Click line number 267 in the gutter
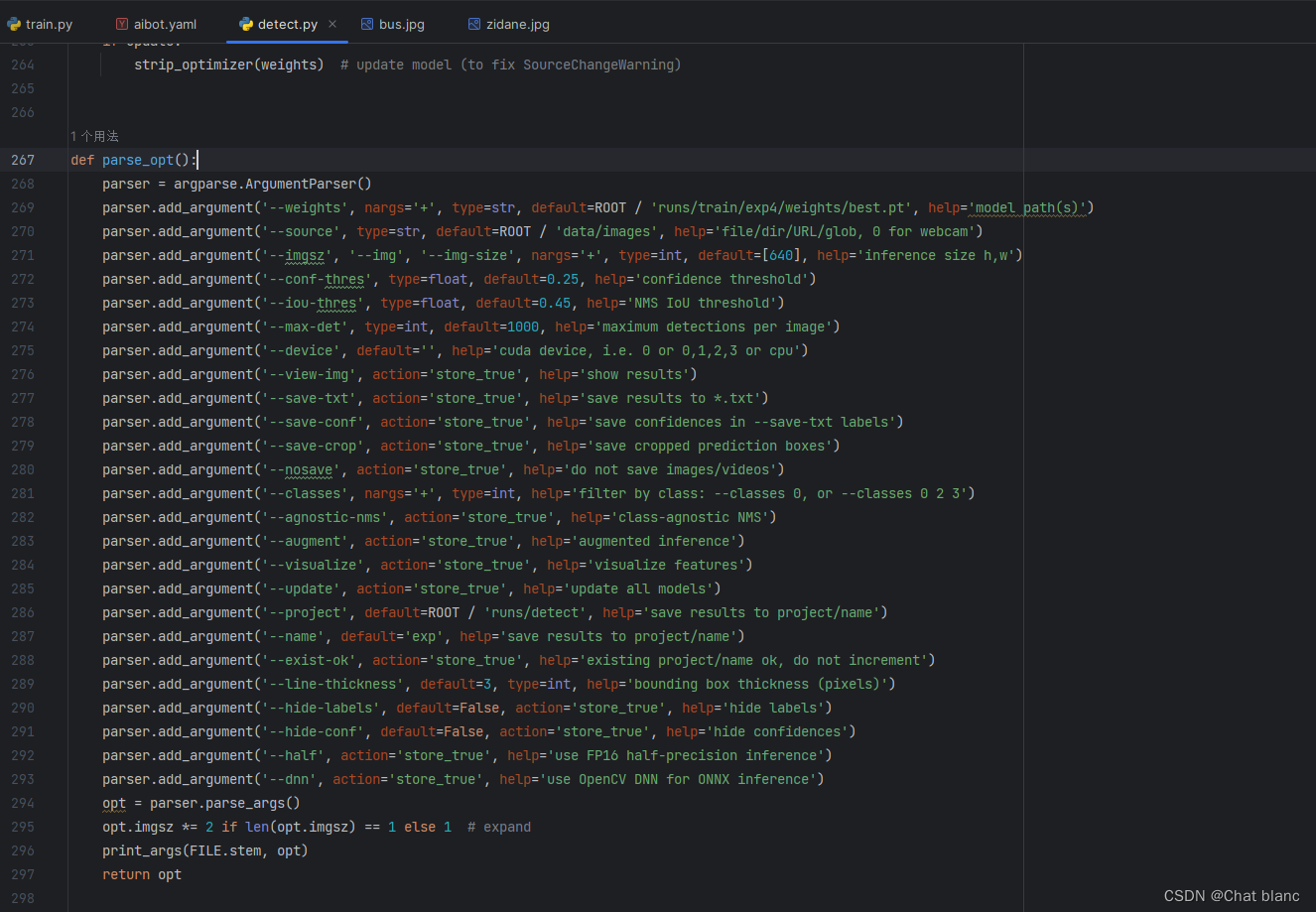Image resolution: width=1316 pixels, height=912 pixels. (23, 160)
